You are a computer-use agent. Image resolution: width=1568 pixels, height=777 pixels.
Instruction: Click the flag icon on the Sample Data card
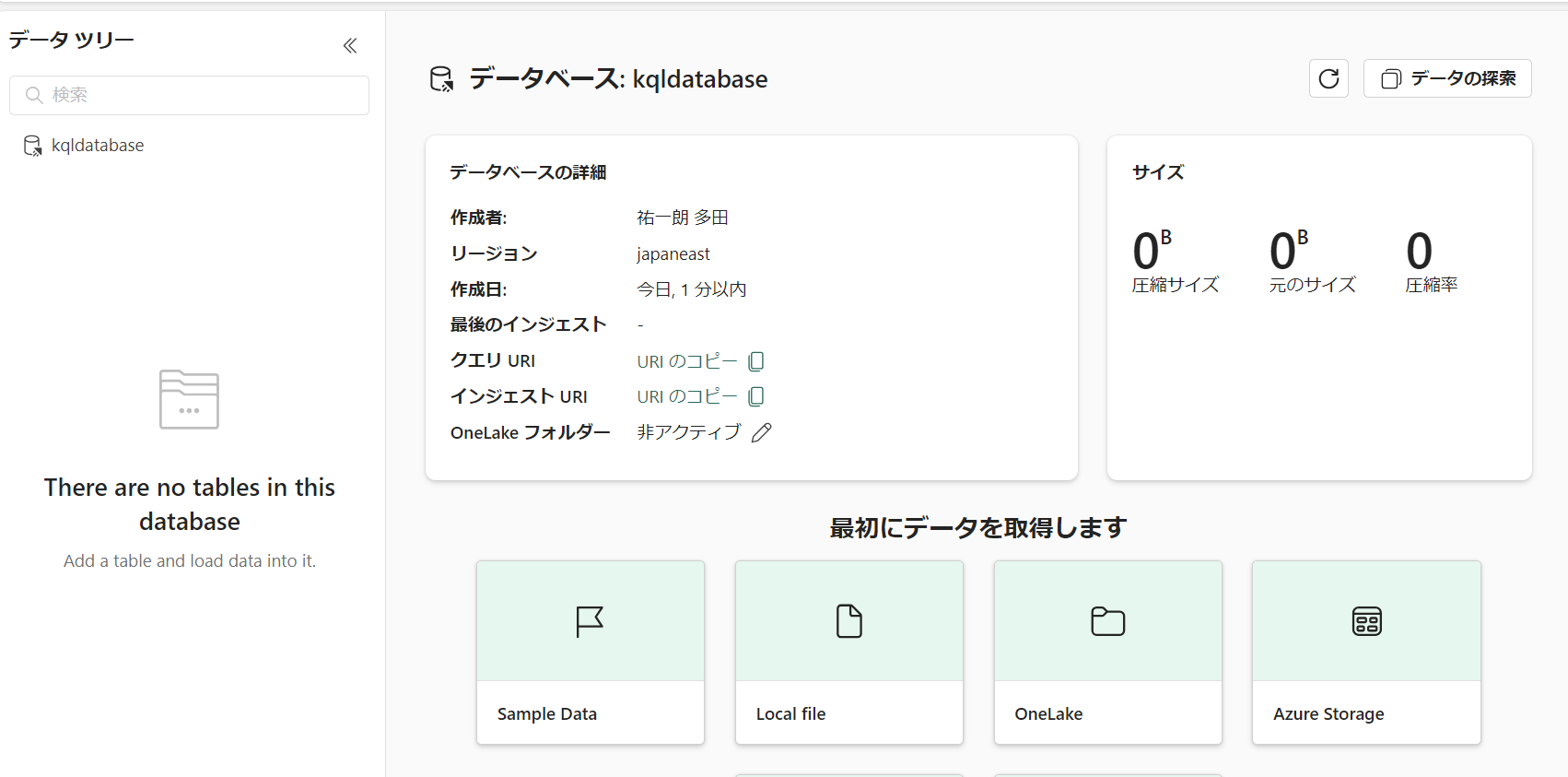click(590, 621)
